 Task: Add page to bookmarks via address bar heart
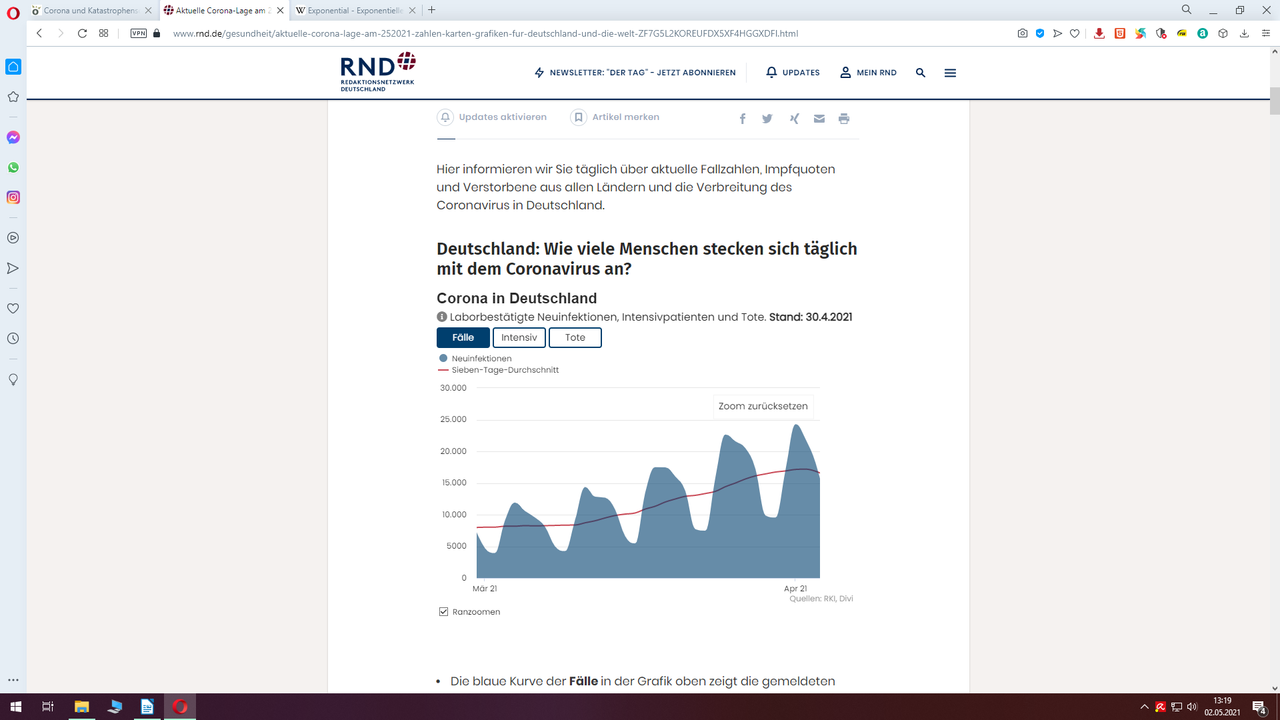[1075, 33]
